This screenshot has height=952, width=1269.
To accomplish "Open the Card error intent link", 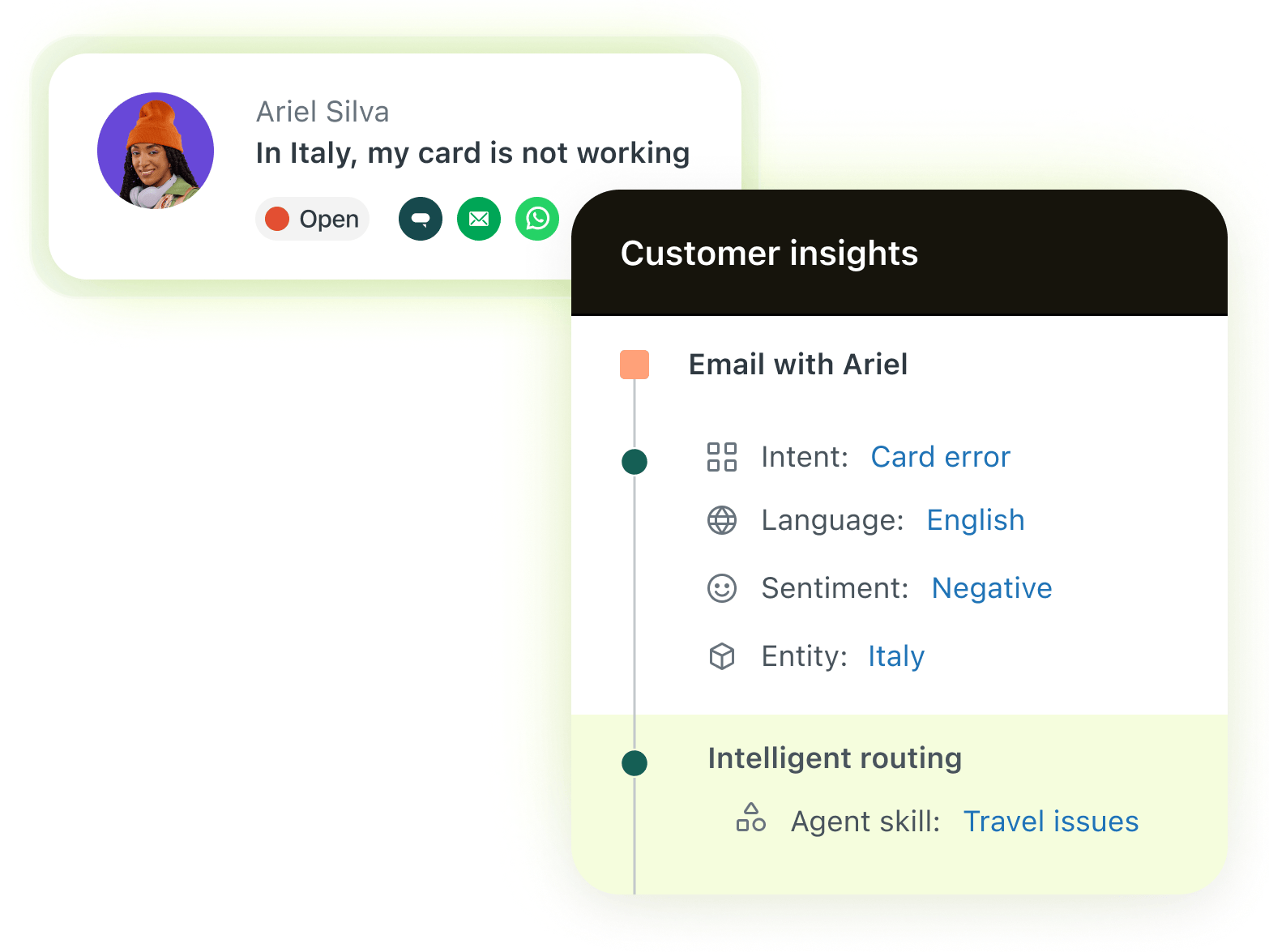I will tap(939, 457).
